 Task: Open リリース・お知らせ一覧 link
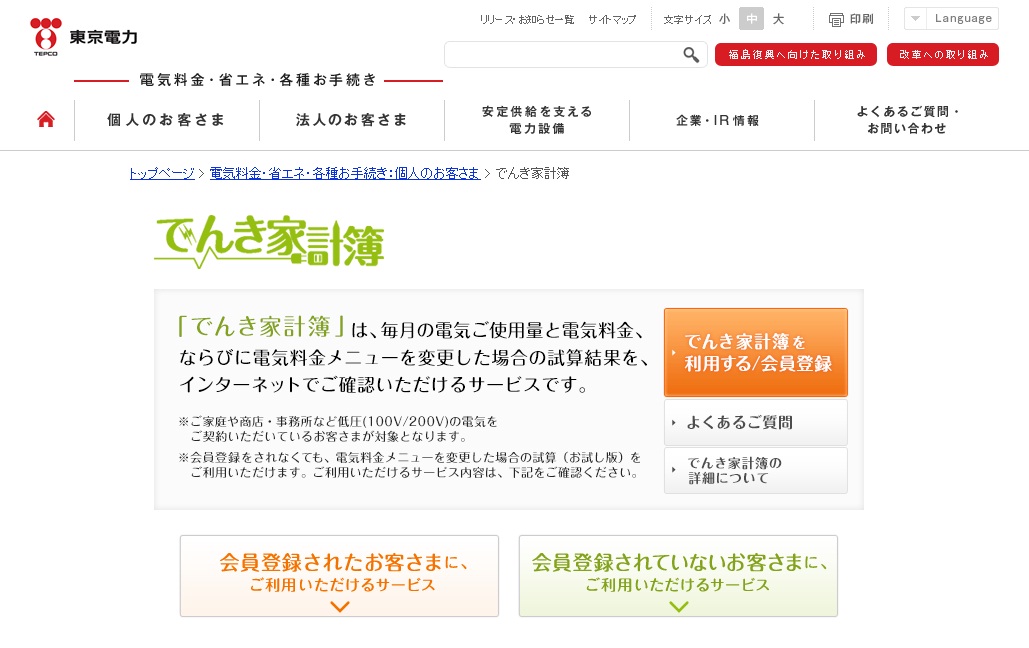pyautogui.click(x=527, y=20)
